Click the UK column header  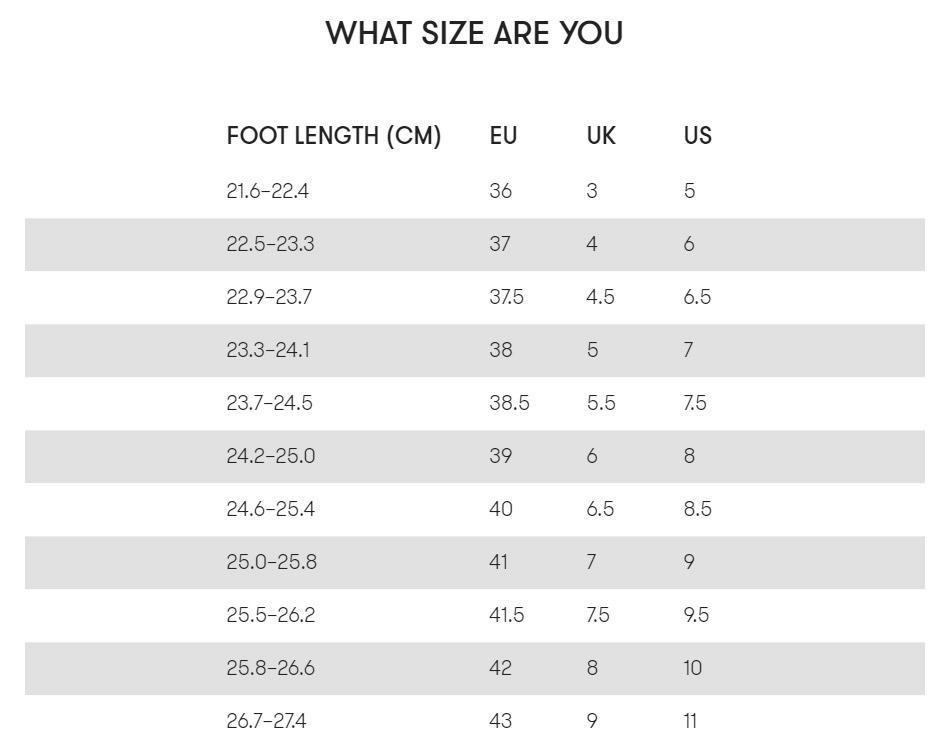(x=601, y=136)
